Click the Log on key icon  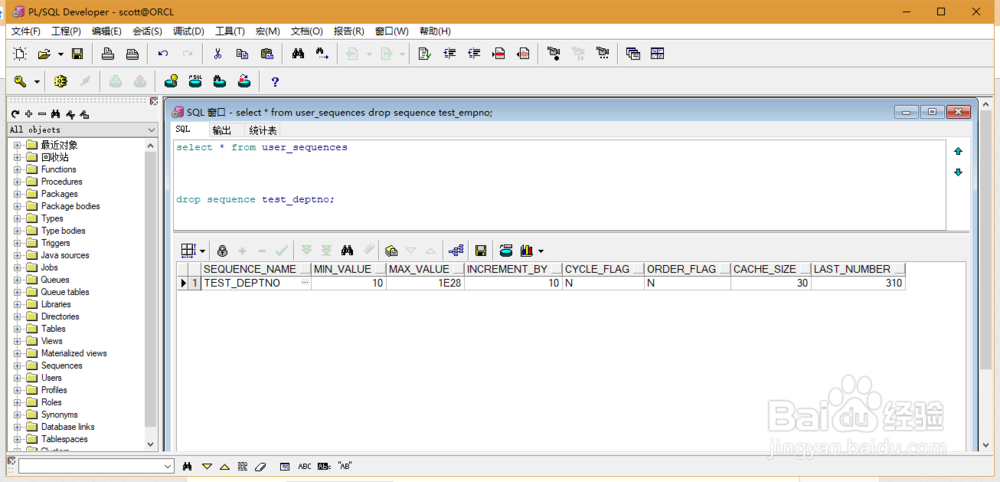tap(20, 82)
